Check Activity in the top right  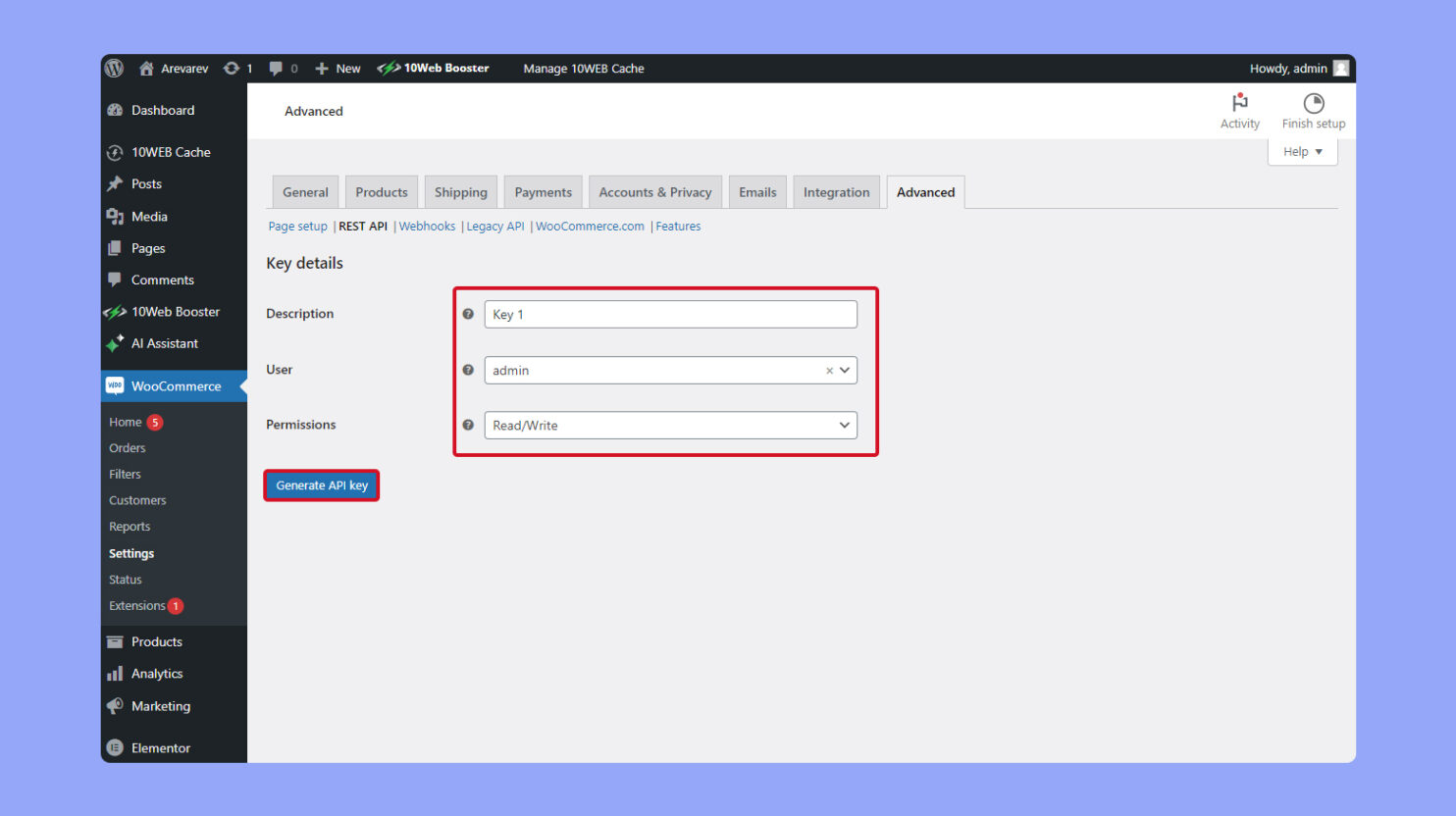[1239, 108]
